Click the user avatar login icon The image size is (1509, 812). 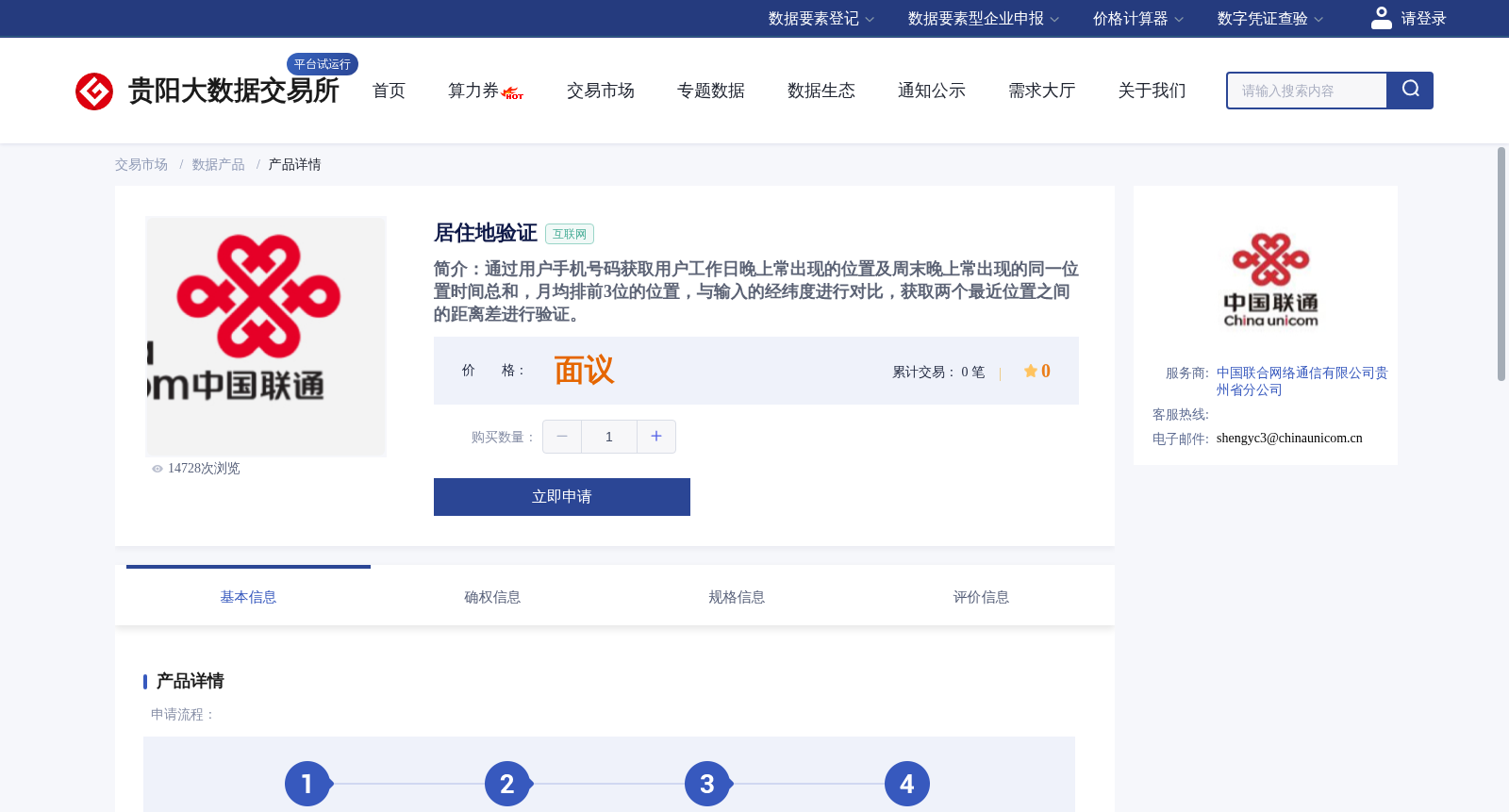point(1381,18)
